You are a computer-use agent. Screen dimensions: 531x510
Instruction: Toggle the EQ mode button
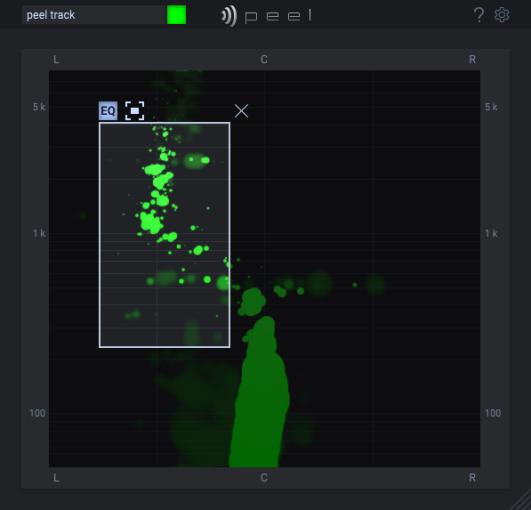[108, 111]
